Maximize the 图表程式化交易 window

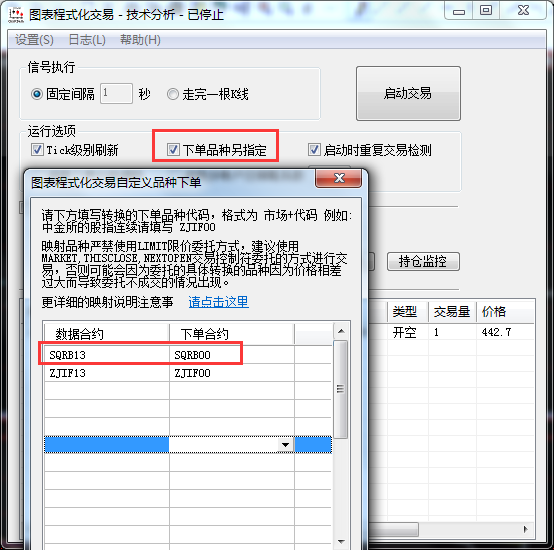click(x=486, y=11)
